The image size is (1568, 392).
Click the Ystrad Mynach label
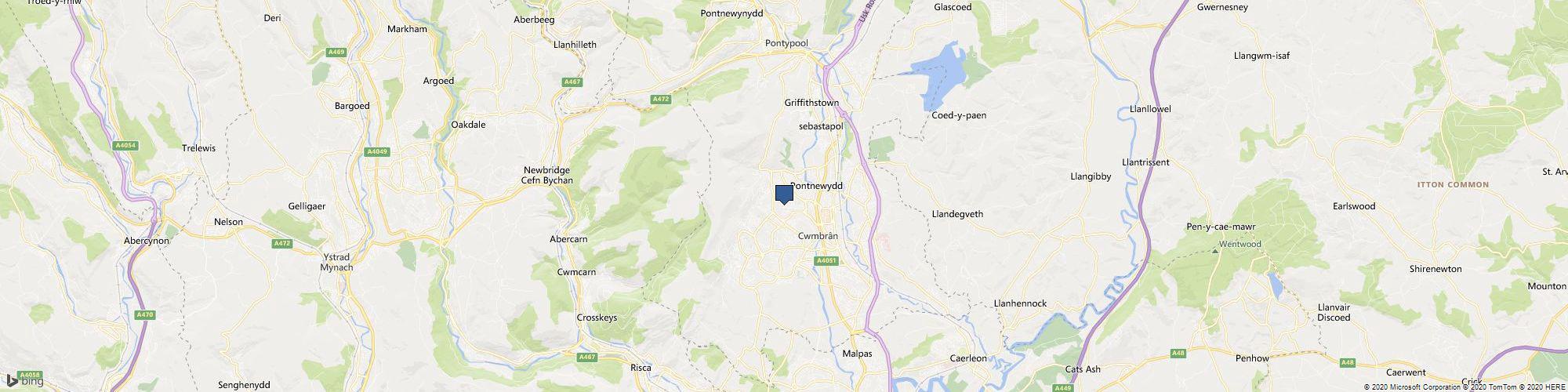[x=338, y=262]
